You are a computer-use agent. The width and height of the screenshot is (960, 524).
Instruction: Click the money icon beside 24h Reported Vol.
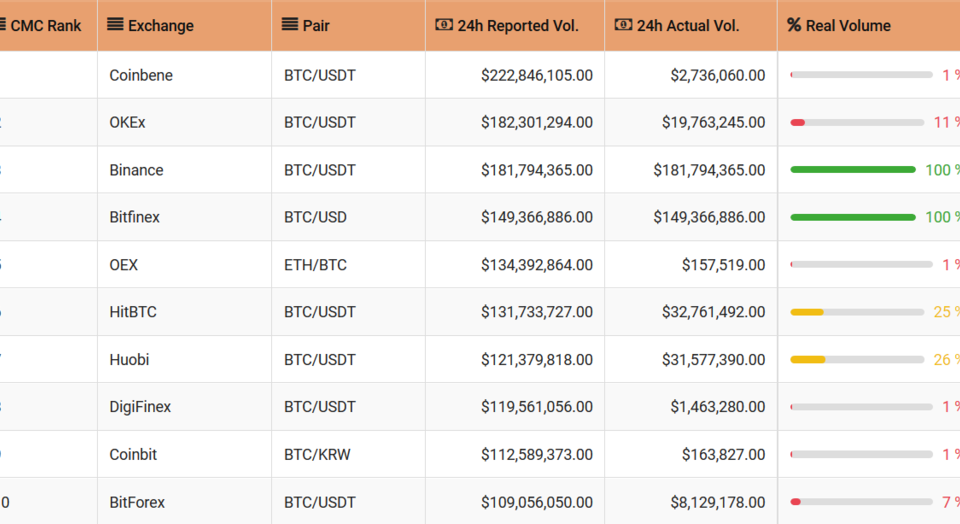coord(444,24)
